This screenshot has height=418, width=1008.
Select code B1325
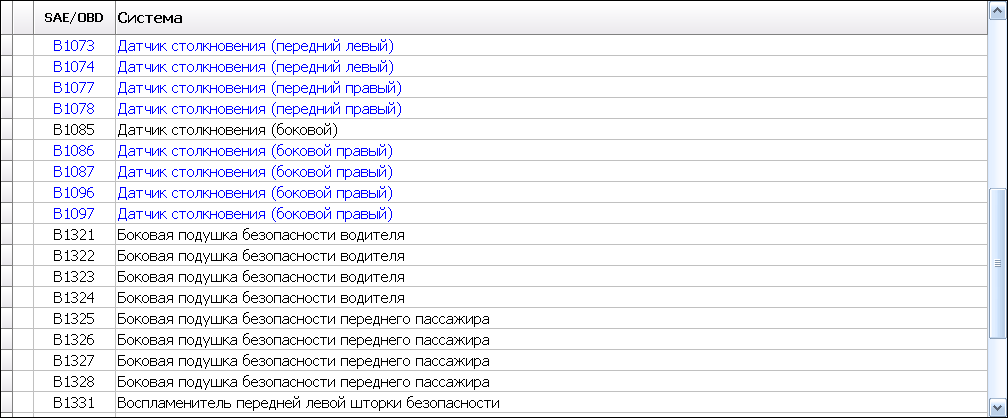click(x=74, y=319)
